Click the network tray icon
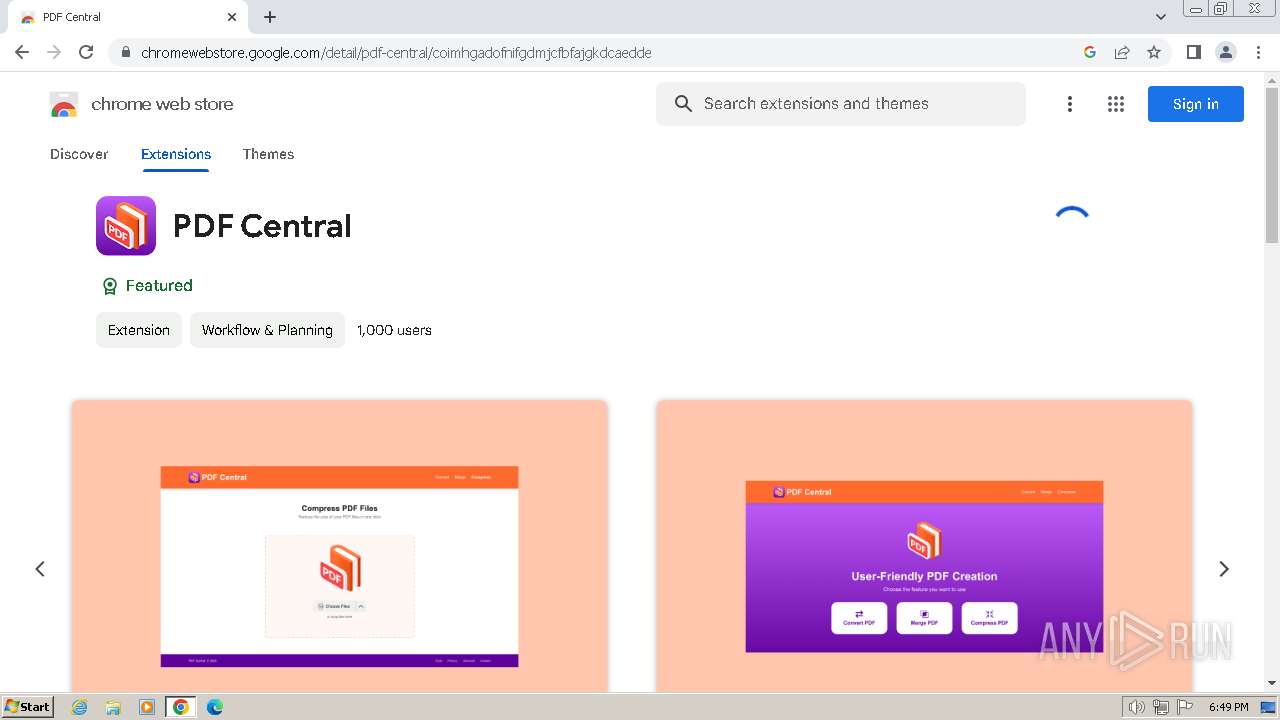The image size is (1280, 720). tap(1161, 707)
